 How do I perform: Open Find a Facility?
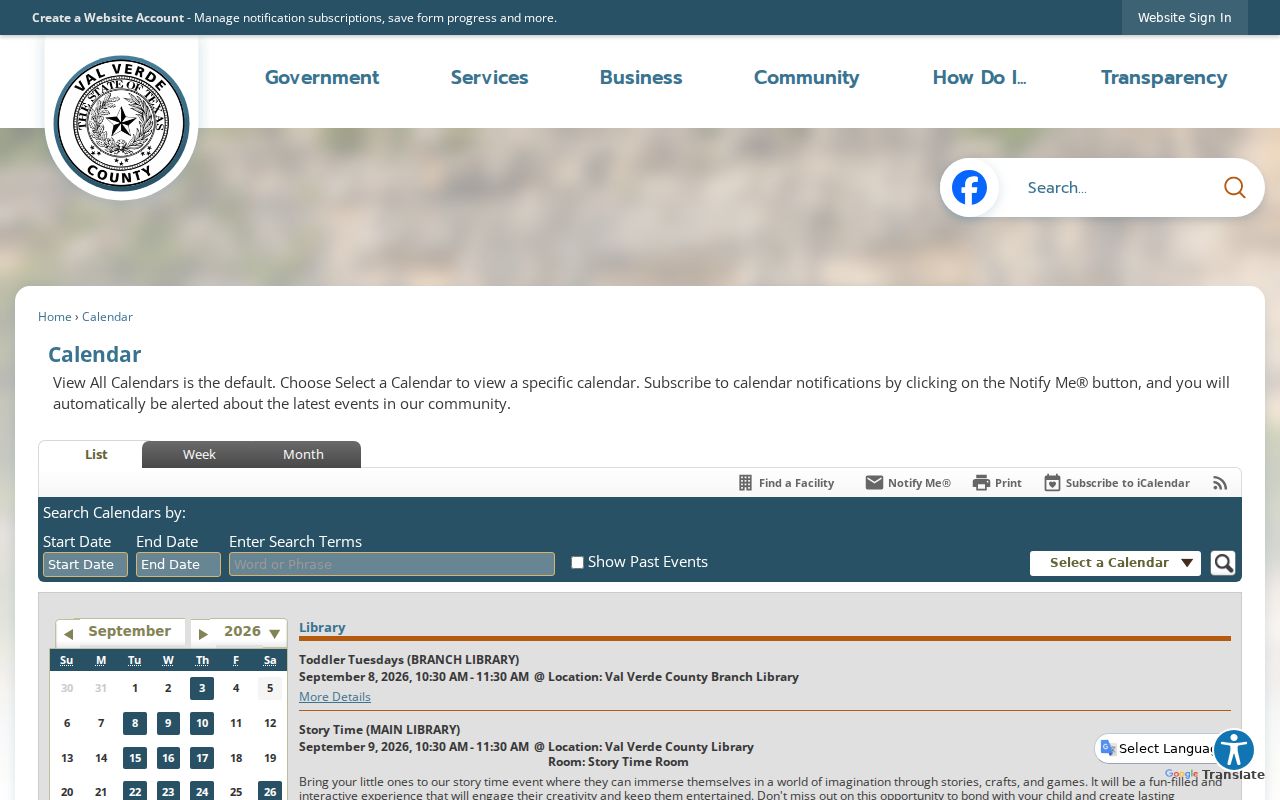(x=786, y=483)
